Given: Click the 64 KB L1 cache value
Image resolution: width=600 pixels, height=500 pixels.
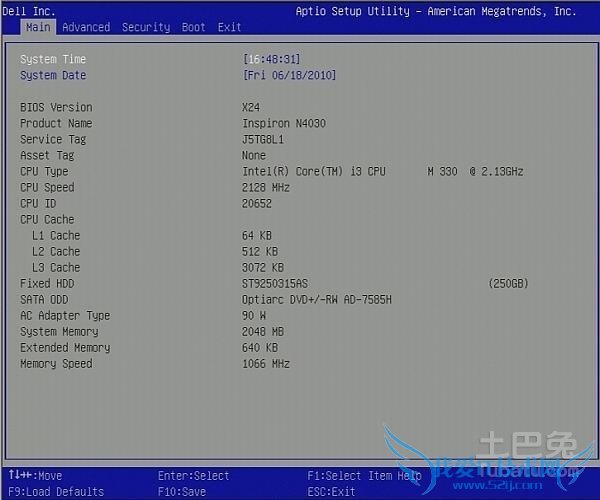Looking at the screenshot, I should pos(257,236).
